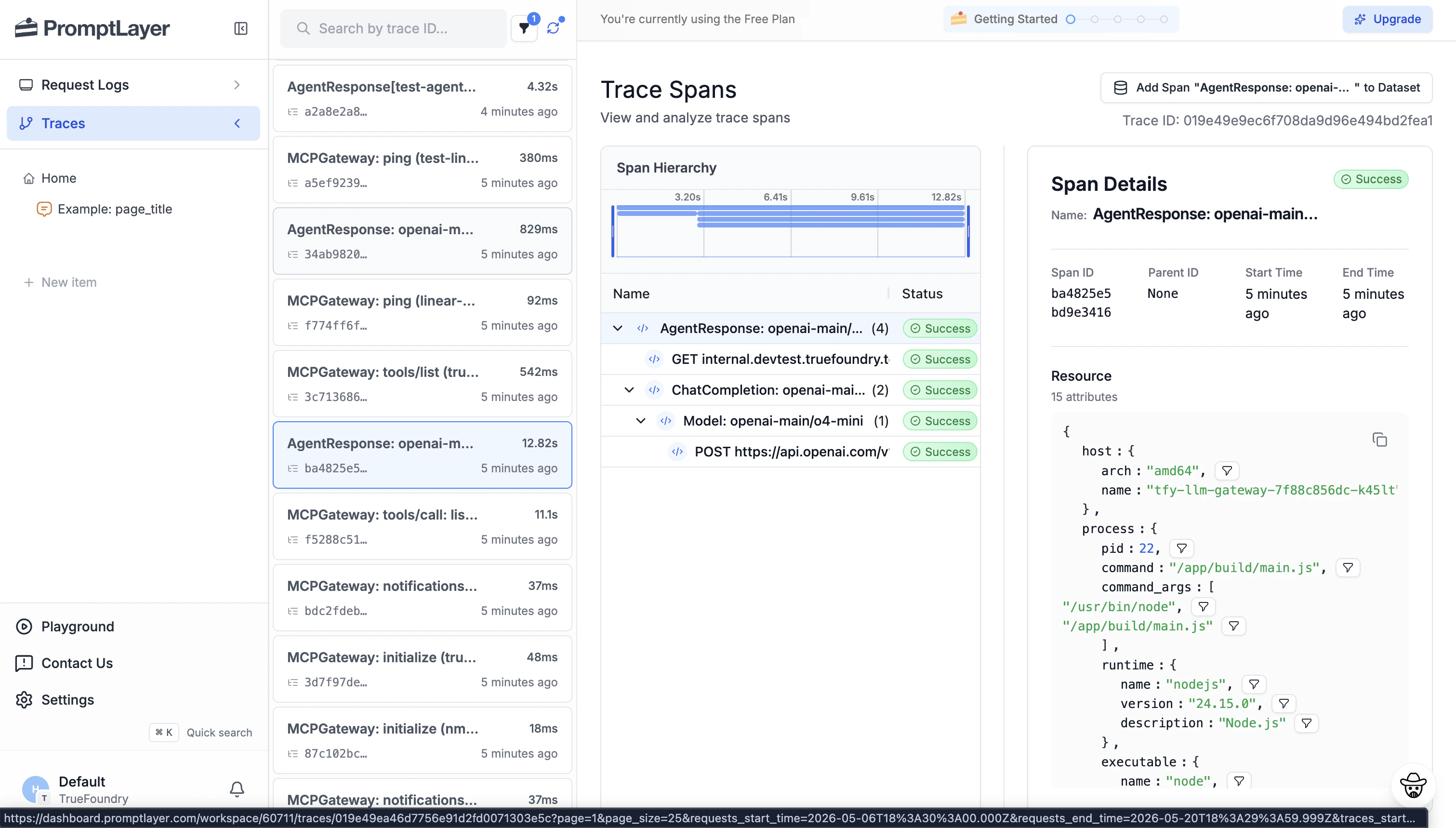Click the Upgrade button
The width and height of the screenshot is (1456, 828).
[x=1387, y=19]
